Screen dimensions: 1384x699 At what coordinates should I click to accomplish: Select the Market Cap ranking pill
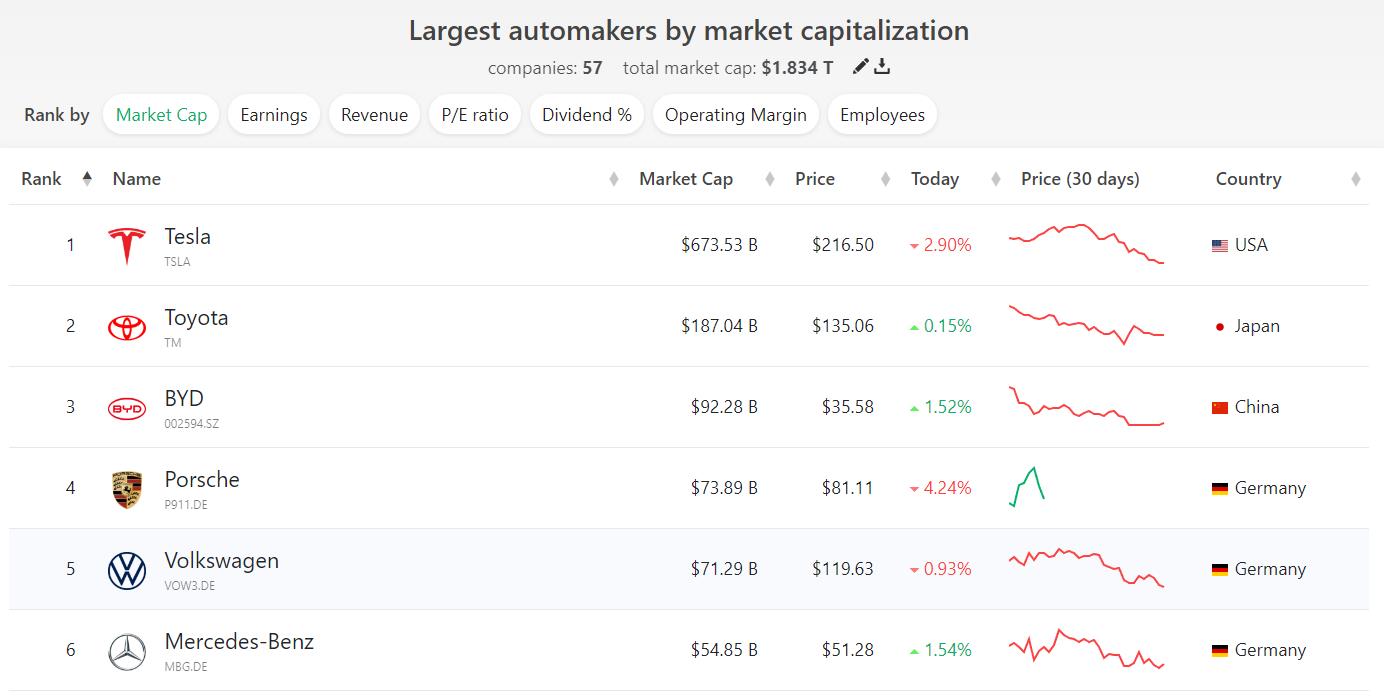161,115
